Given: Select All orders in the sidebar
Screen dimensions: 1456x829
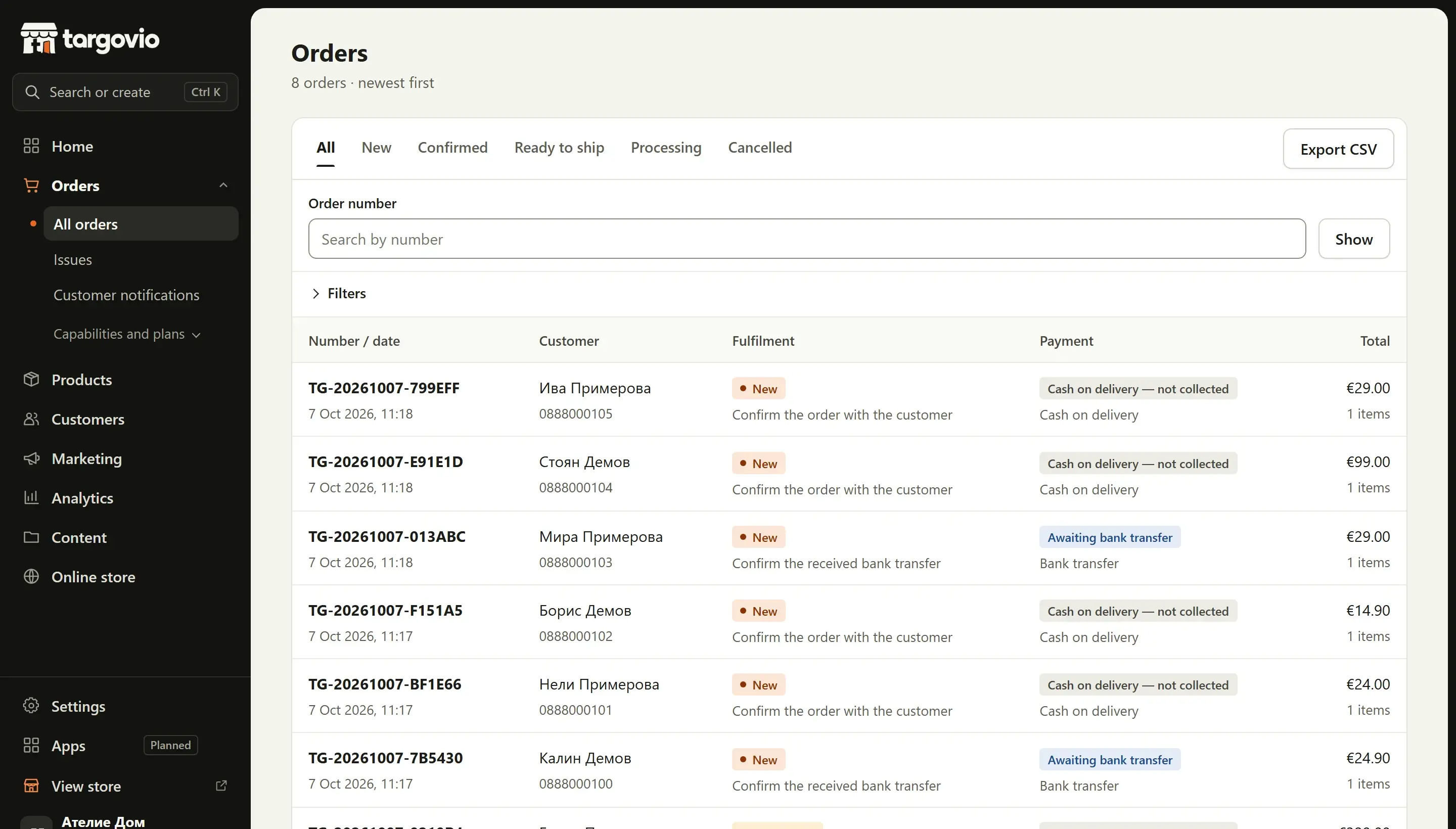Looking at the screenshot, I should tap(141, 224).
